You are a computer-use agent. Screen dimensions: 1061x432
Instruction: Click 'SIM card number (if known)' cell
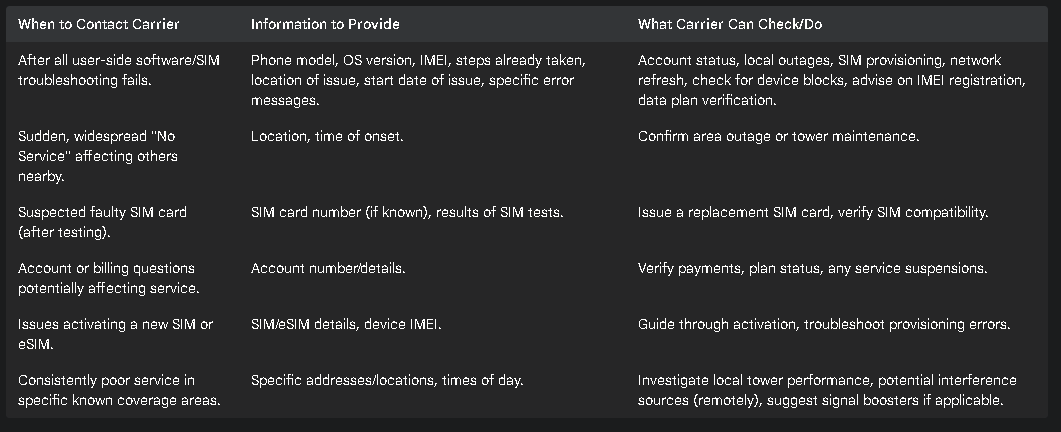pos(407,213)
